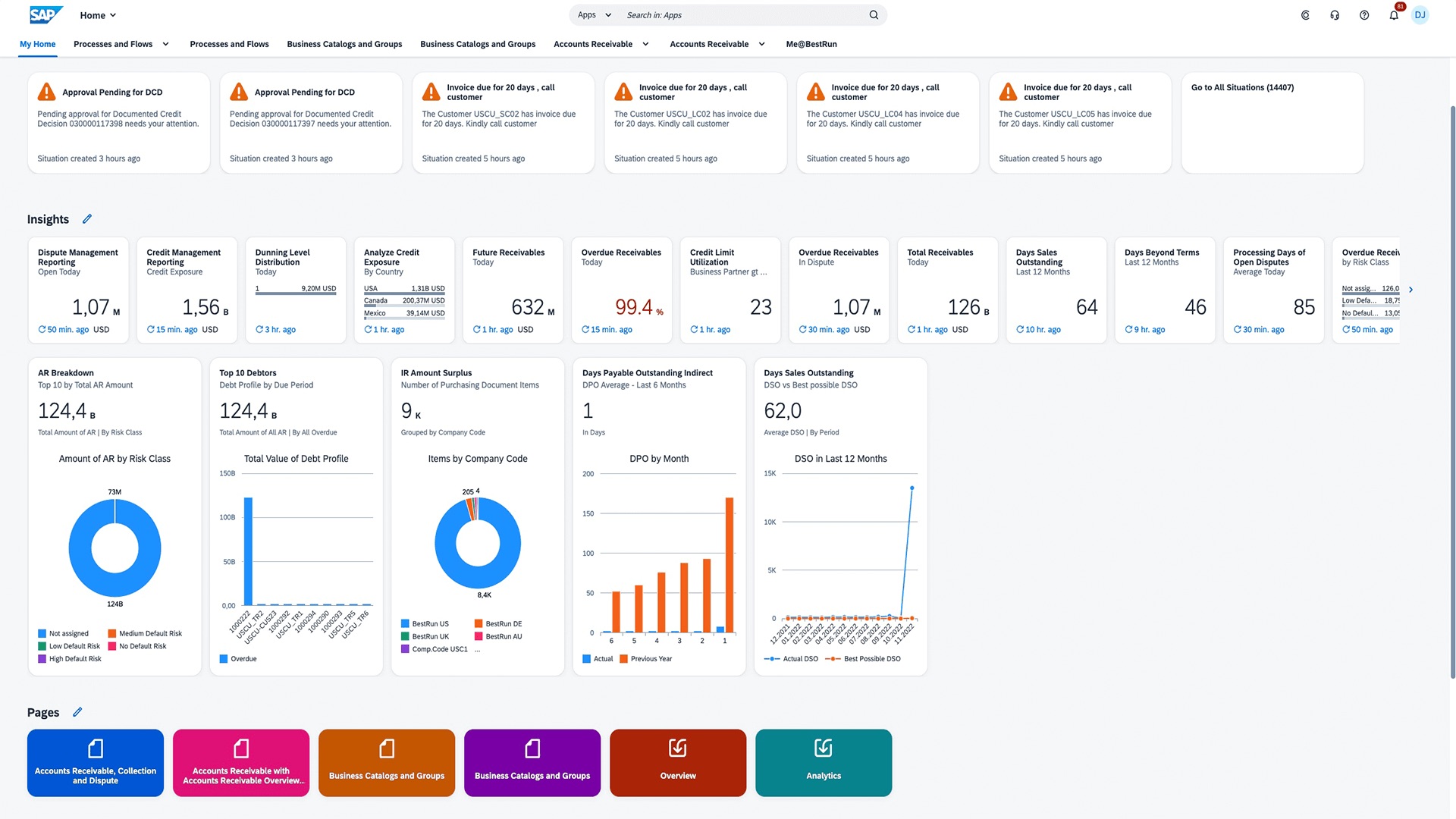This screenshot has height=819, width=1456.
Task: Switch to the My Home tab
Action: [37, 44]
